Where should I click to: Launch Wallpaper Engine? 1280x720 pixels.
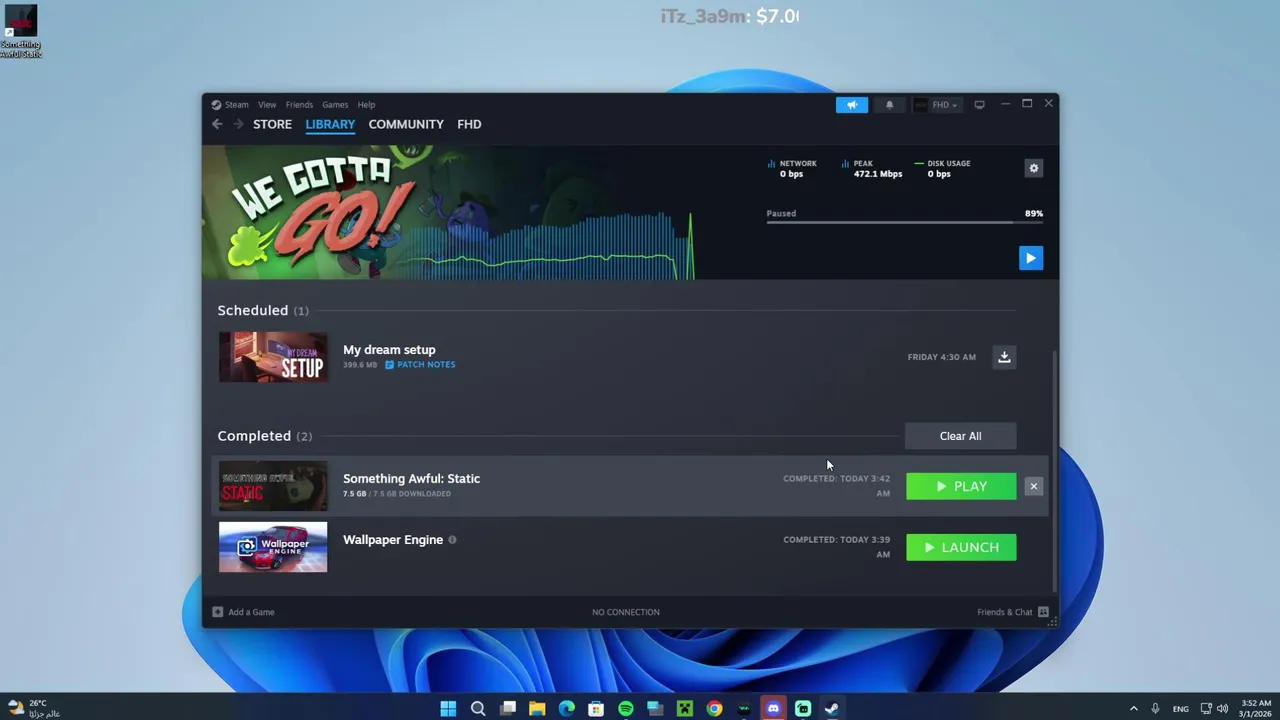coord(961,547)
